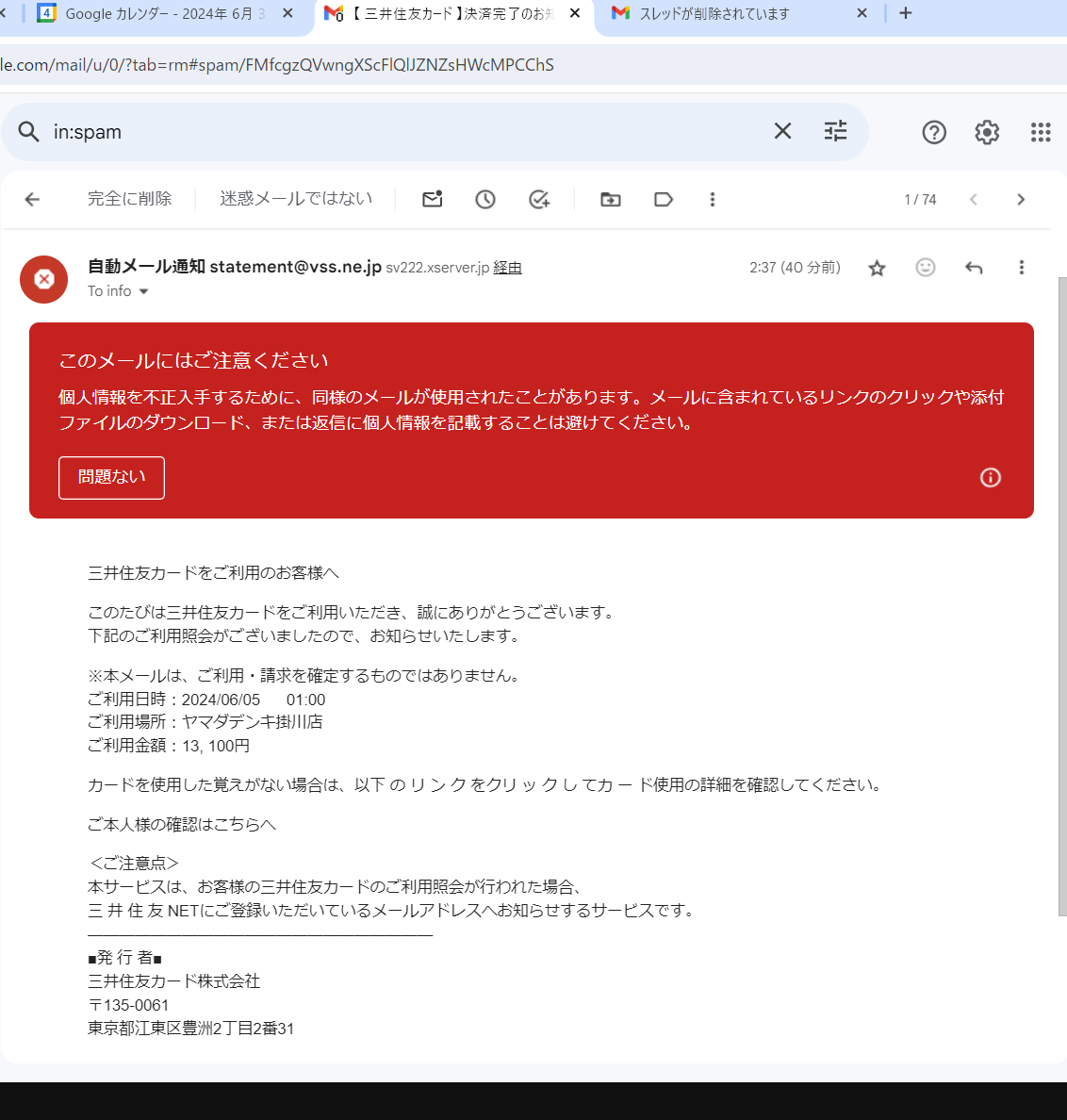Viewport: 1067px width, 1120px height.
Task: Click 問題ない button in warning
Action: [x=111, y=478]
